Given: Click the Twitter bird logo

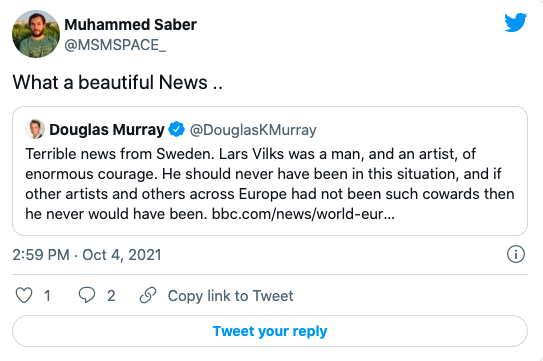Looking at the screenshot, I should coord(516,23).
